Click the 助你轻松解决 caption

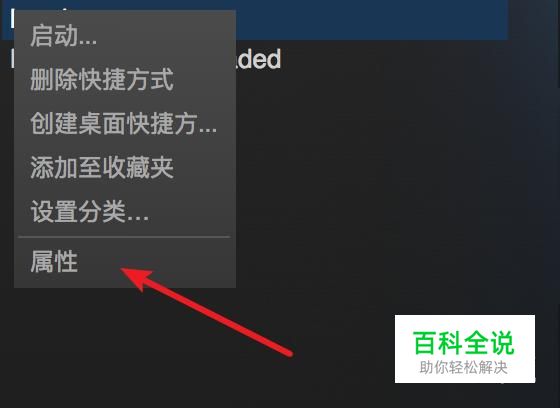point(464,367)
